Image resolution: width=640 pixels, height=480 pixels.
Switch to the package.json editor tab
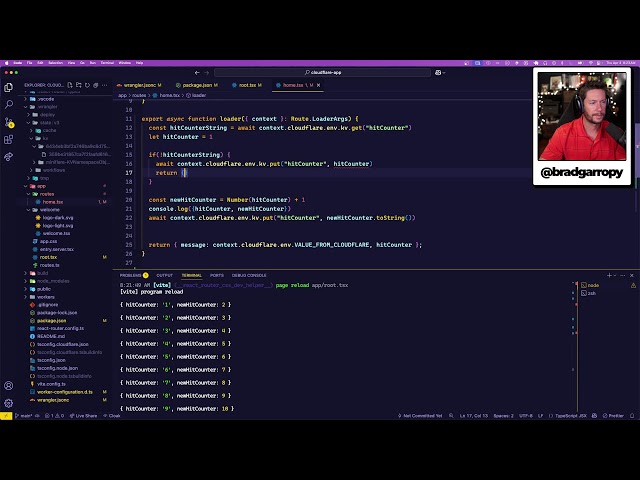pos(197,85)
